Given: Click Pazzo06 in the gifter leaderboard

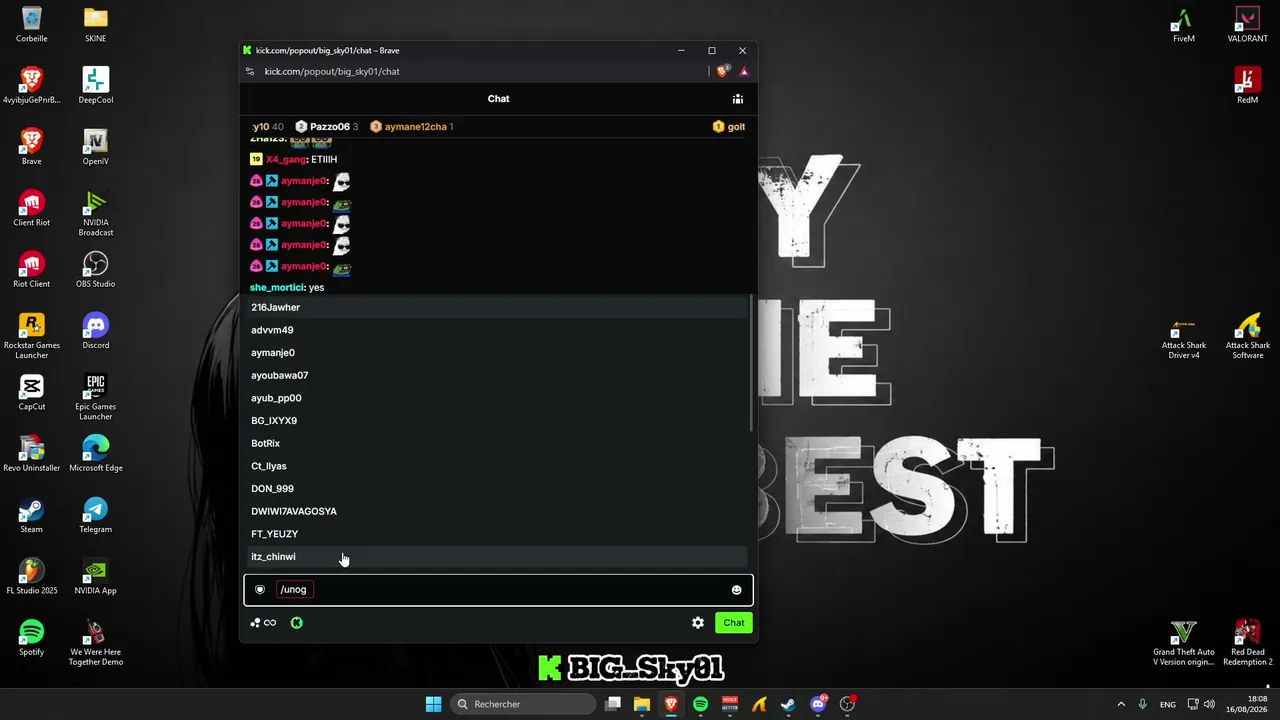Looking at the screenshot, I should [330, 127].
